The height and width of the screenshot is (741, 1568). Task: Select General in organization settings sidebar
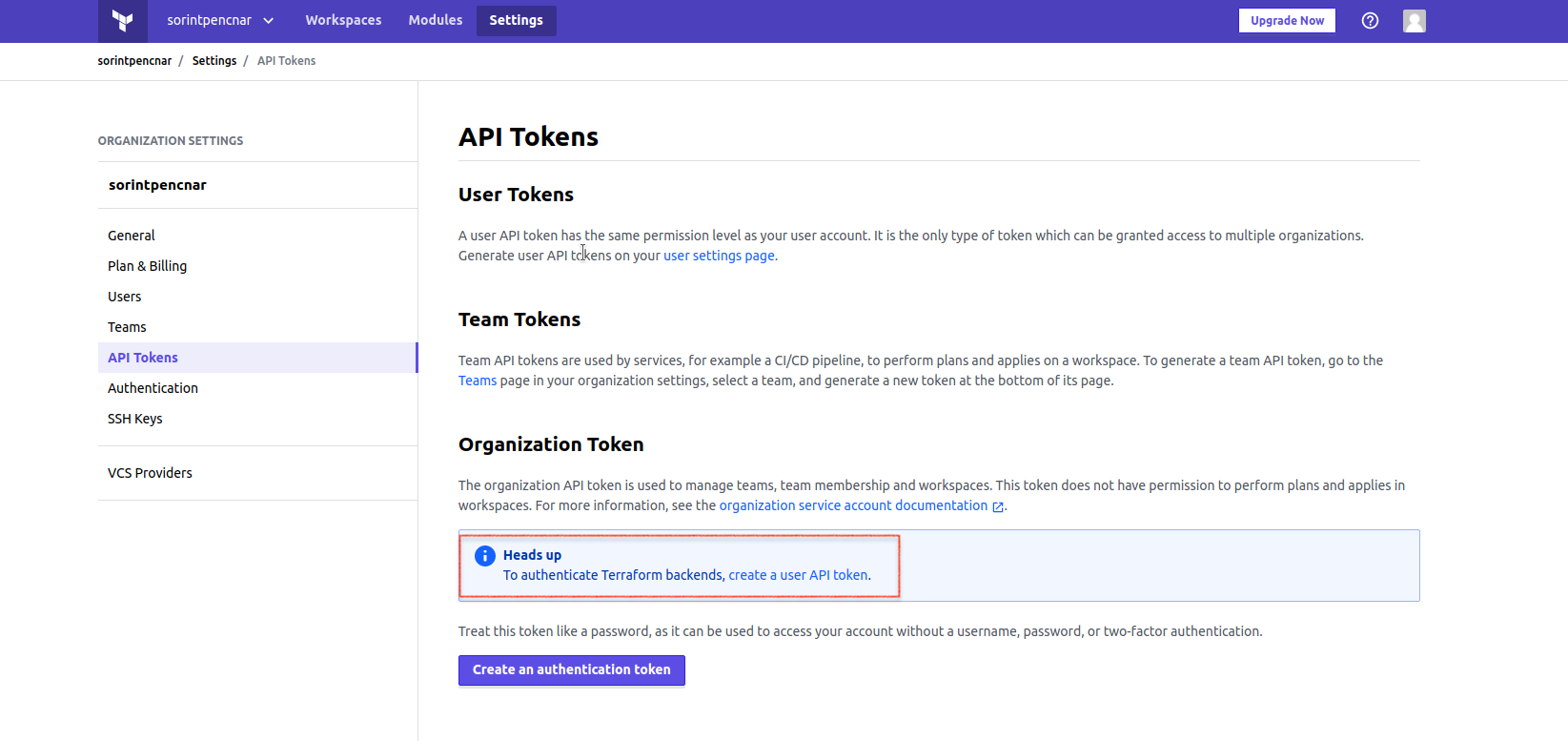tap(132, 236)
